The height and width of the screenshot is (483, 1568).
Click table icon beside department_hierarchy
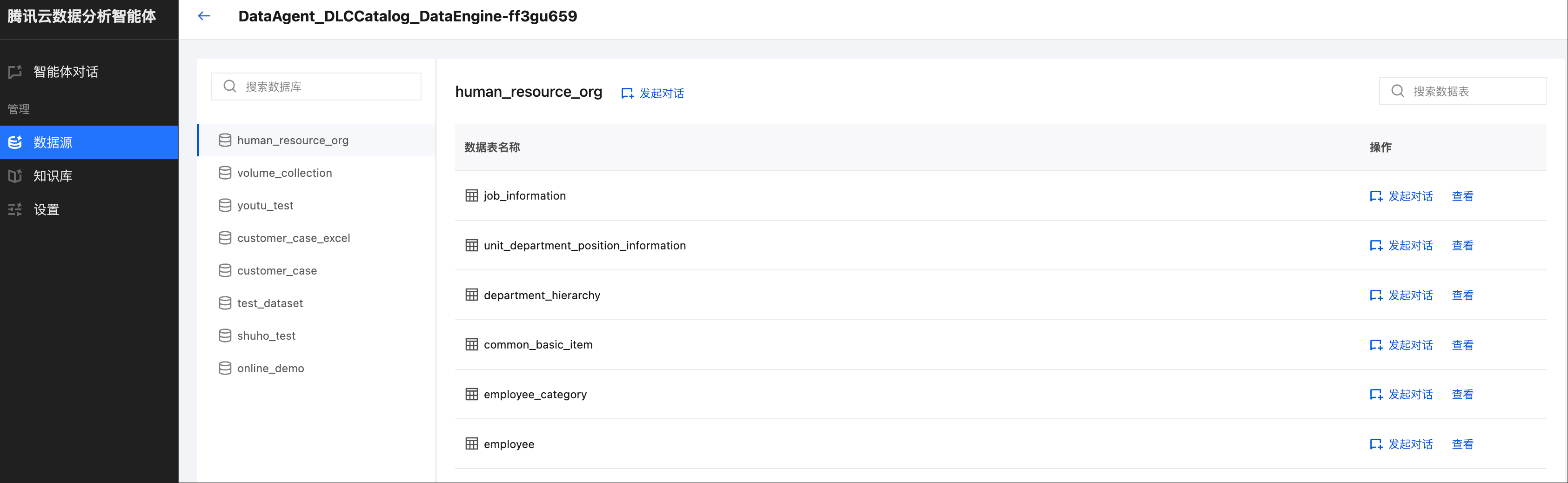coord(472,295)
